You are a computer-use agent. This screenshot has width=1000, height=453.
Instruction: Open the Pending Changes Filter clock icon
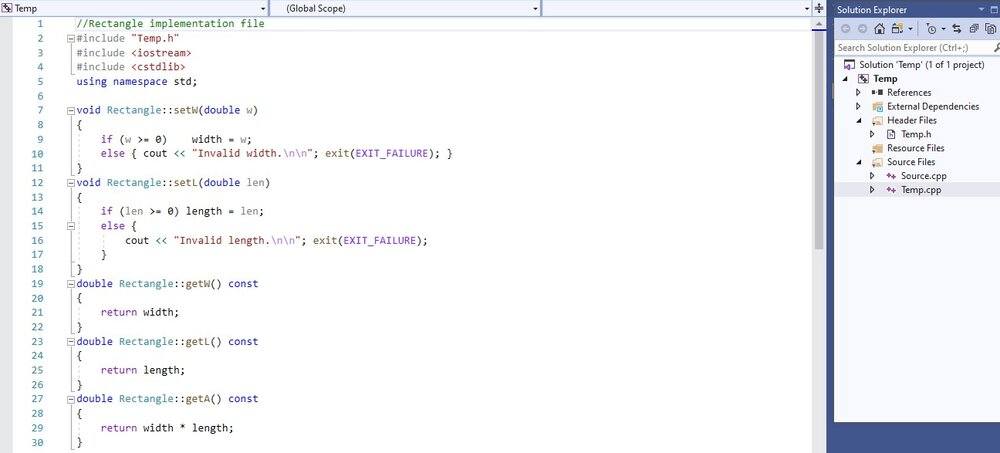tap(931, 29)
